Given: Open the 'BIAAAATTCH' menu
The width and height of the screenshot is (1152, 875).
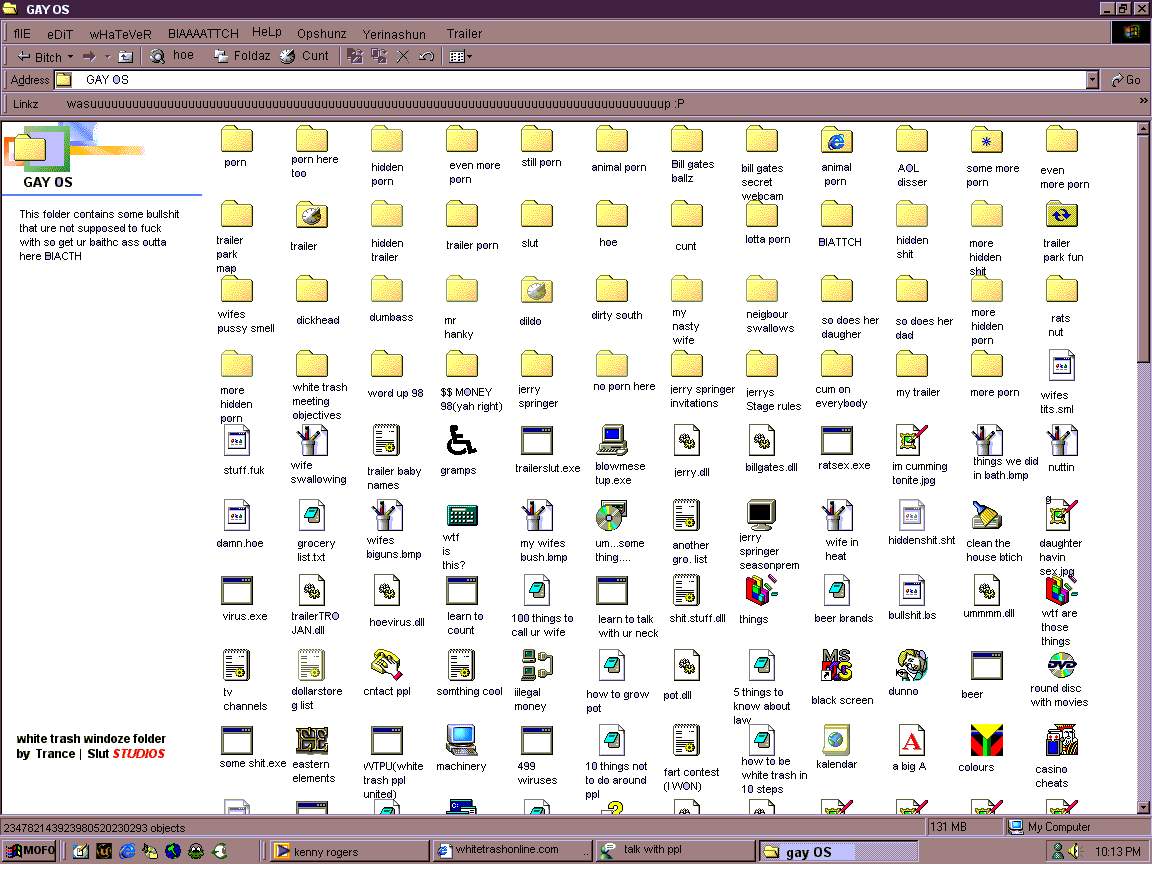Looking at the screenshot, I should click(203, 34).
